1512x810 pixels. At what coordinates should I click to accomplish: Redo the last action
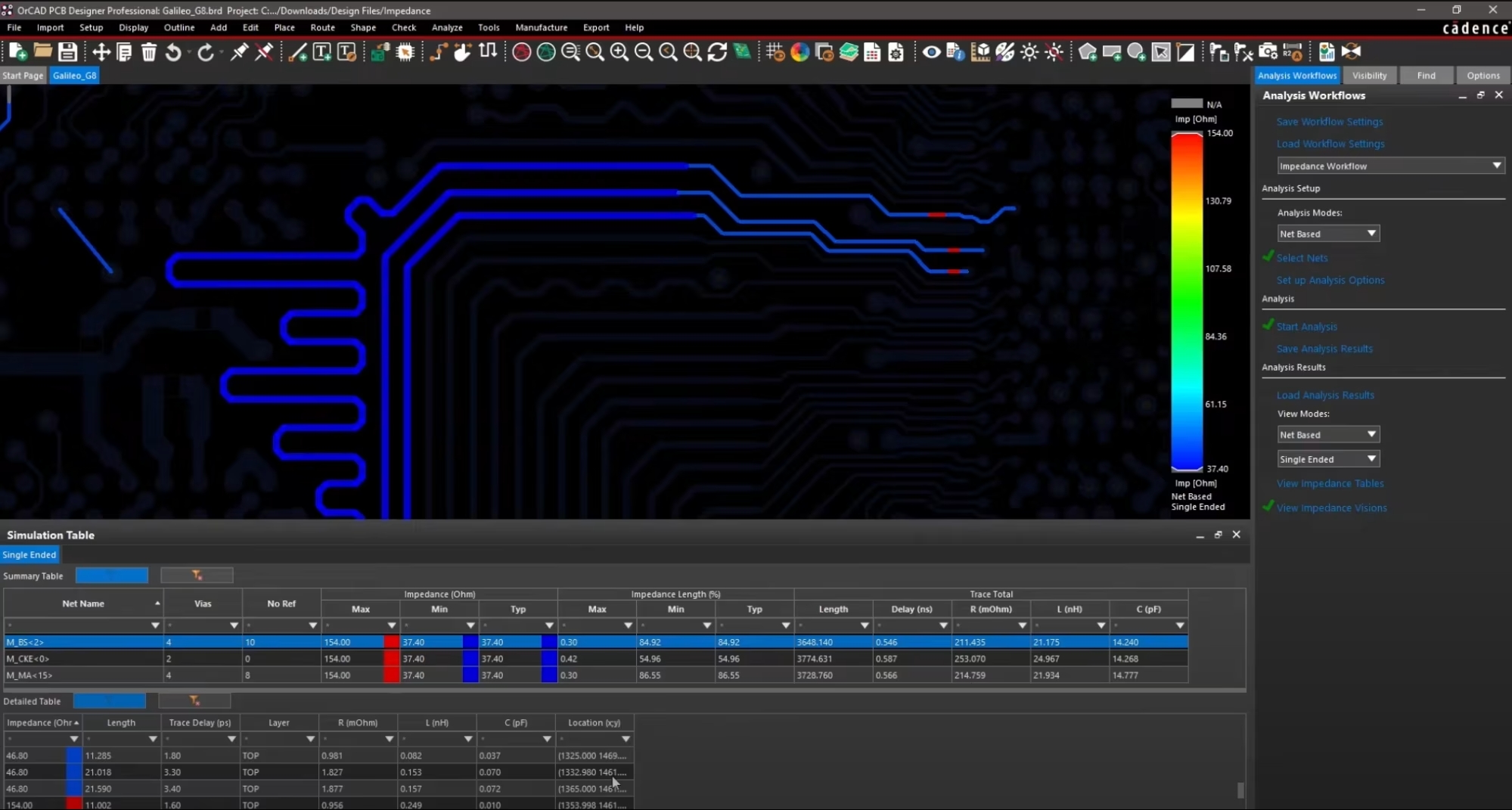(x=206, y=51)
